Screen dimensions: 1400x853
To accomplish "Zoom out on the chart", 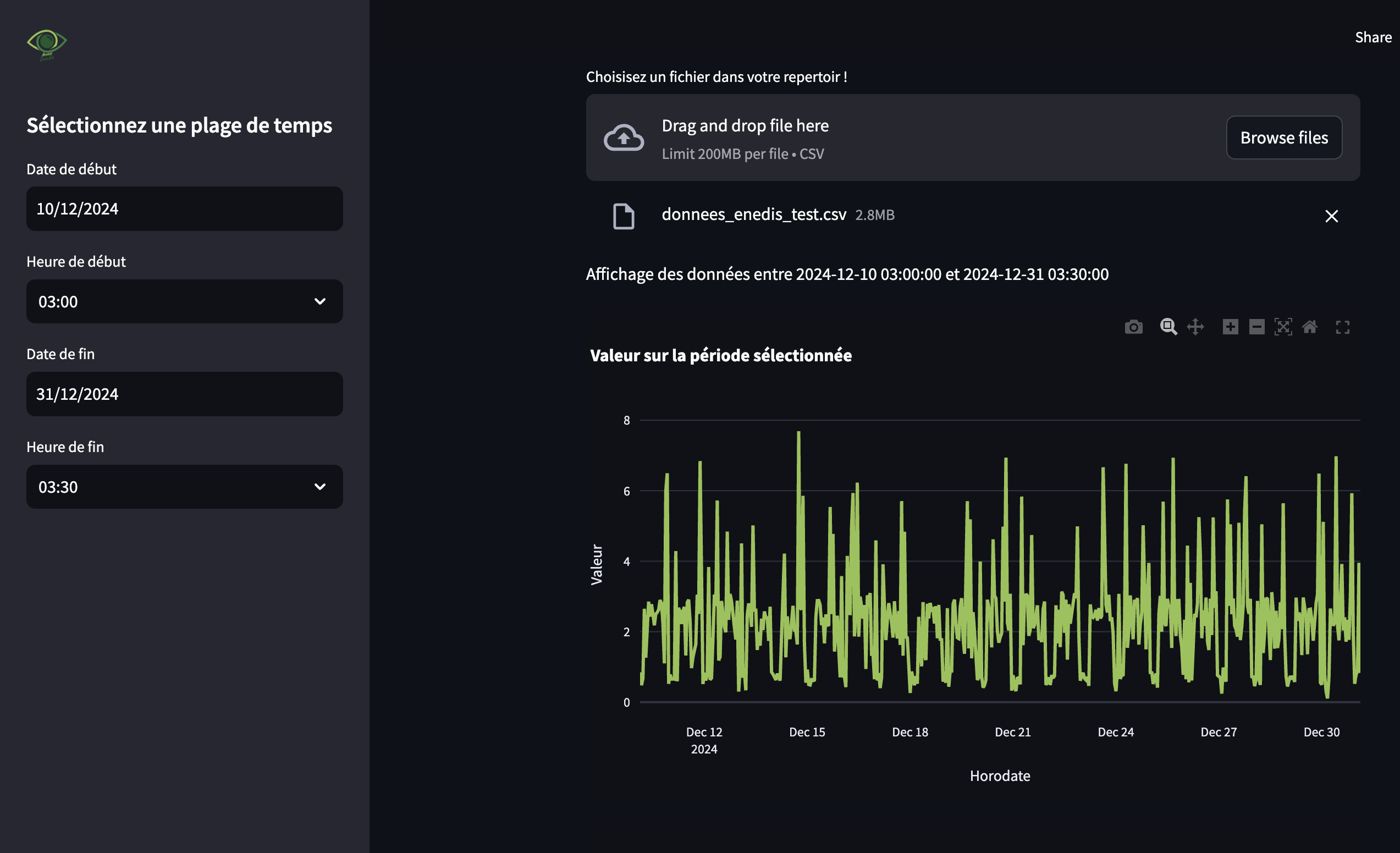I will click(x=1256, y=327).
